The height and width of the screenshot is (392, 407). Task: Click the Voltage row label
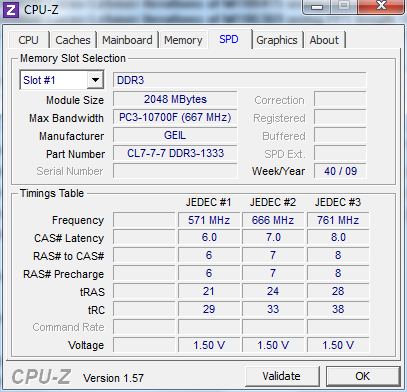(x=86, y=345)
